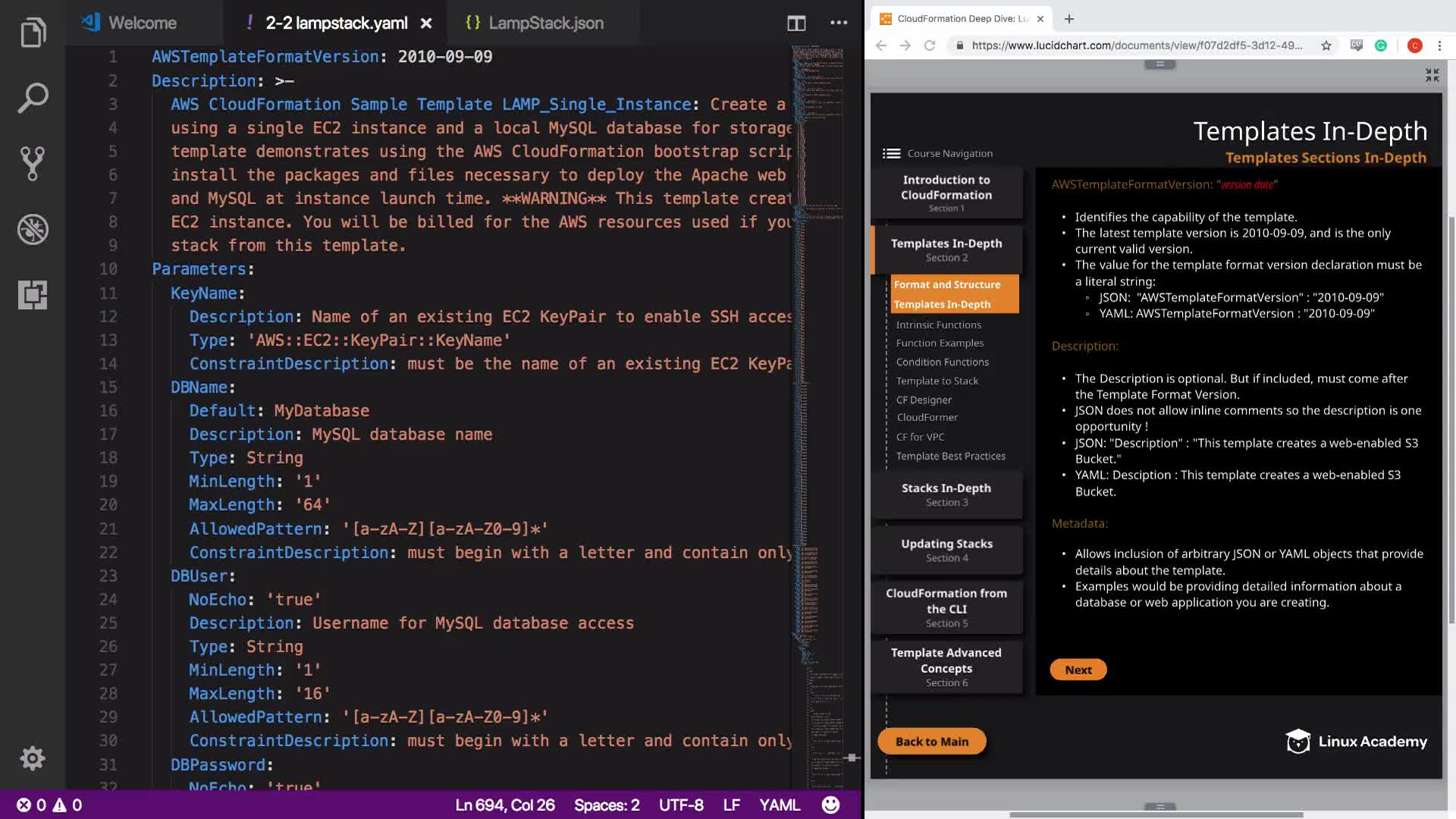Viewport: 1456px width, 819px height.
Task: Open the Source Control view
Action: pyautogui.click(x=33, y=163)
